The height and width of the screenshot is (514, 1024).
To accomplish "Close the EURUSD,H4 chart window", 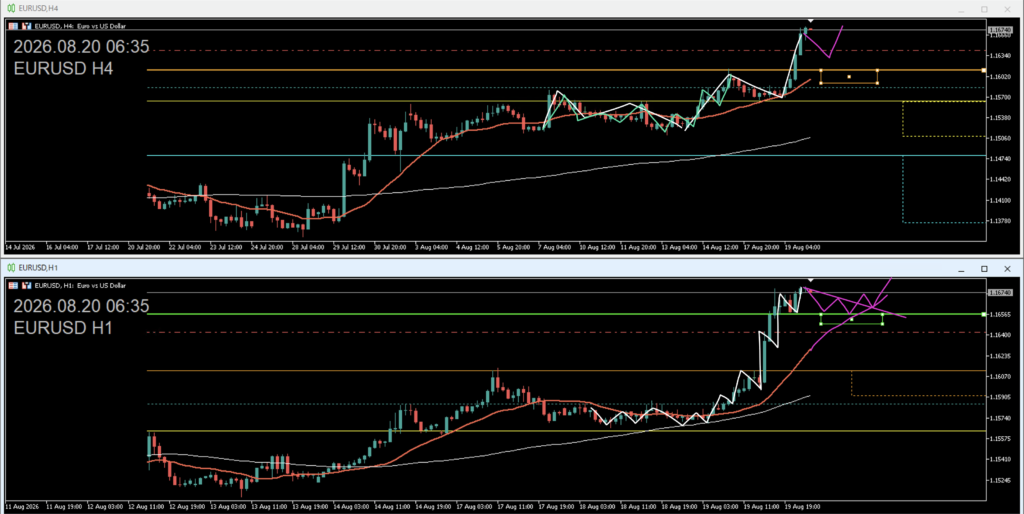I will (1007, 9).
